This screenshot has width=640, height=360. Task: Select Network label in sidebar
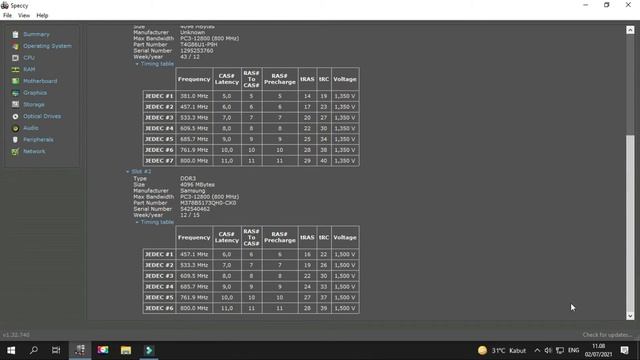click(x=34, y=151)
